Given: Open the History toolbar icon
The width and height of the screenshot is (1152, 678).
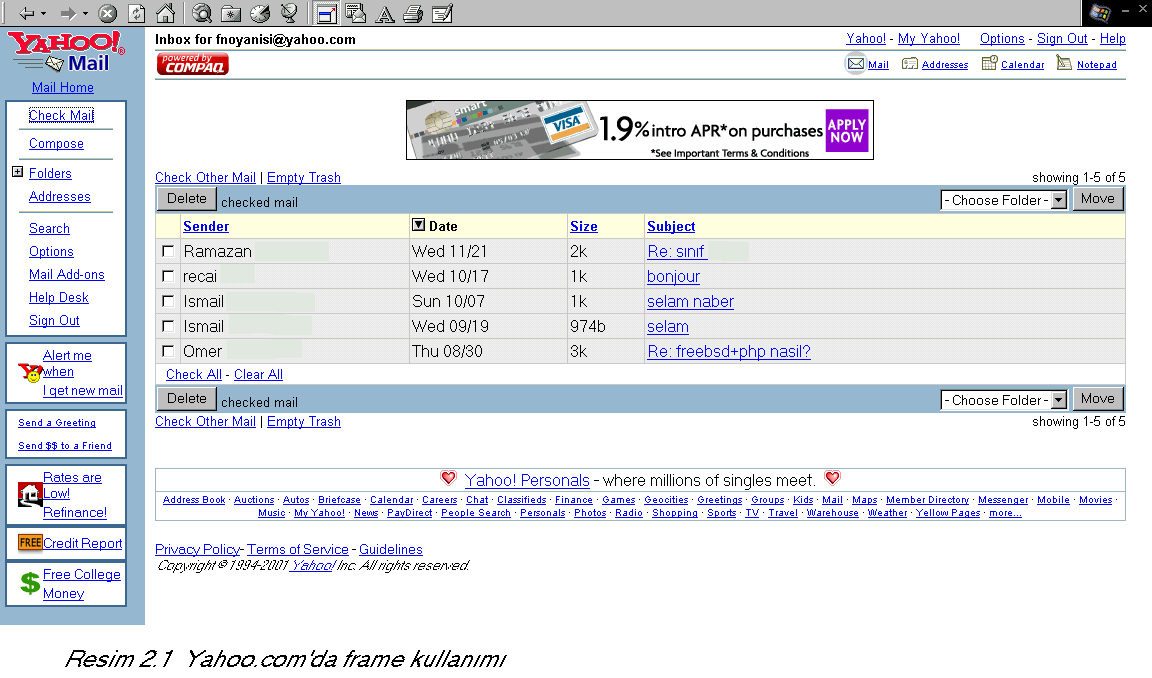Looking at the screenshot, I should coord(260,13).
